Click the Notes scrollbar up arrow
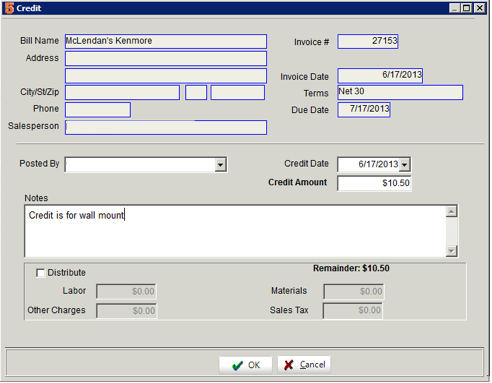 (451, 211)
